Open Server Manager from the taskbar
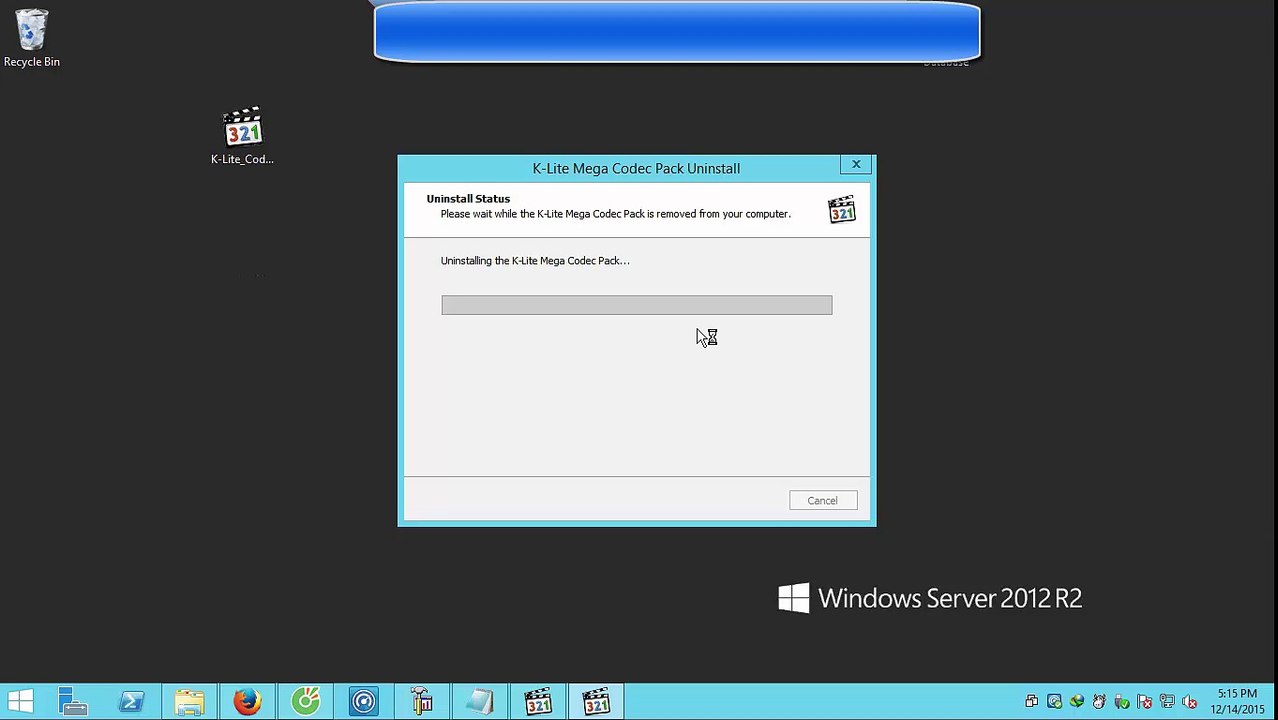The width and height of the screenshot is (1278, 720). point(73,702)
